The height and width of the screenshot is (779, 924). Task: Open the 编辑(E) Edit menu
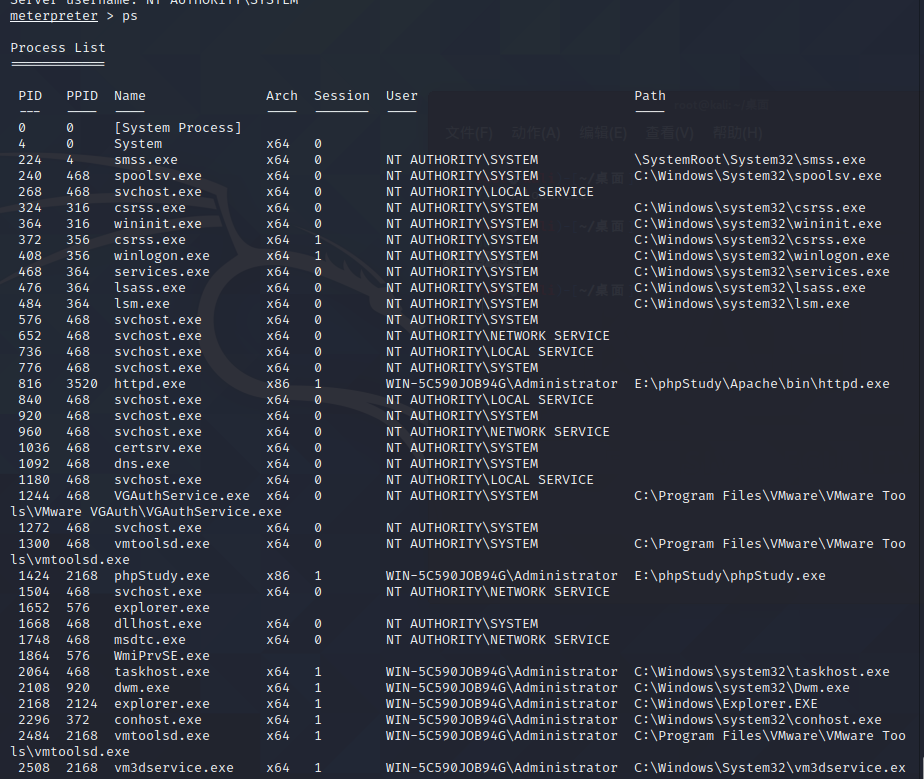(601, 133)
